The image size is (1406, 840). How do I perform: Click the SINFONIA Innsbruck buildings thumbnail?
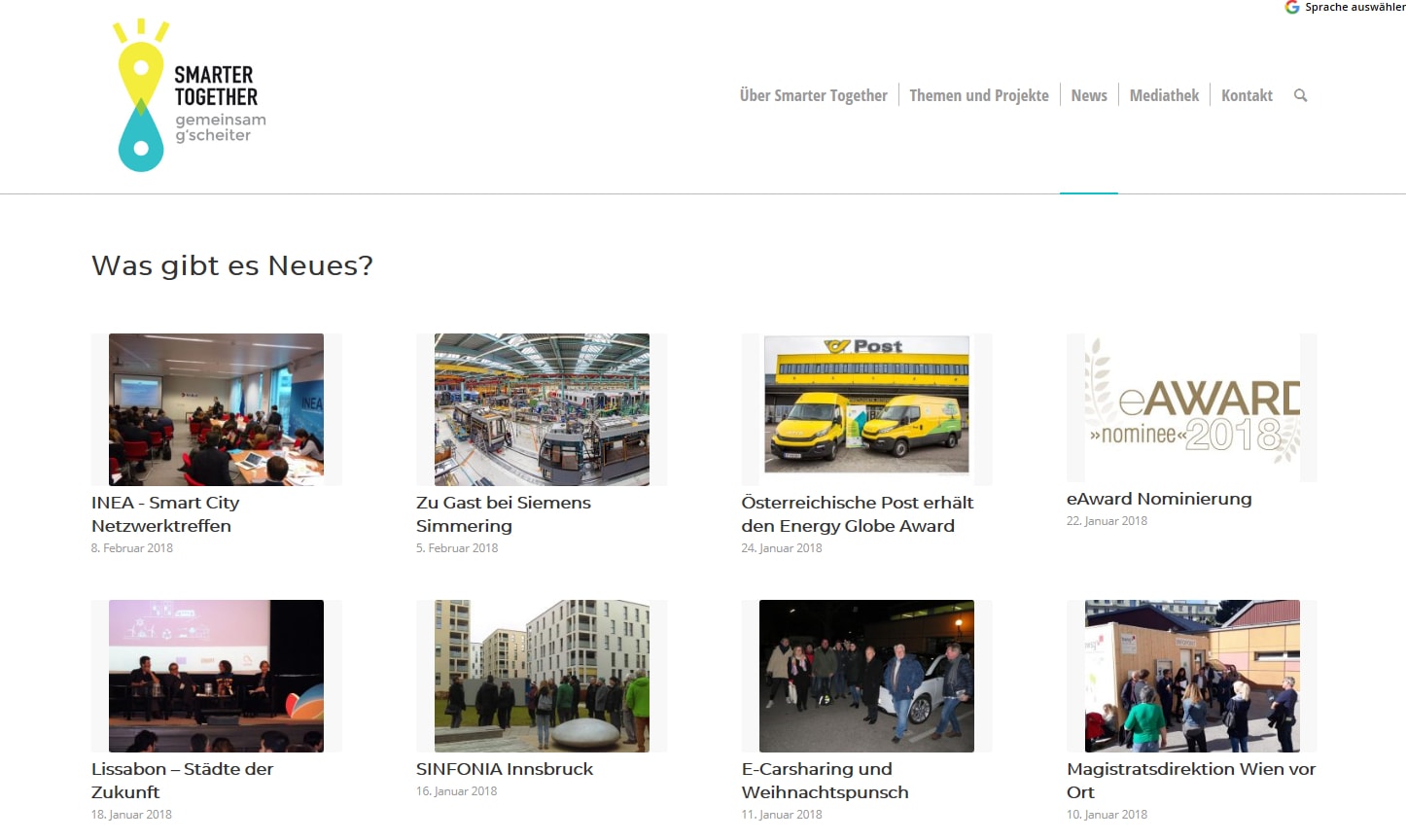tap(542, 676)
